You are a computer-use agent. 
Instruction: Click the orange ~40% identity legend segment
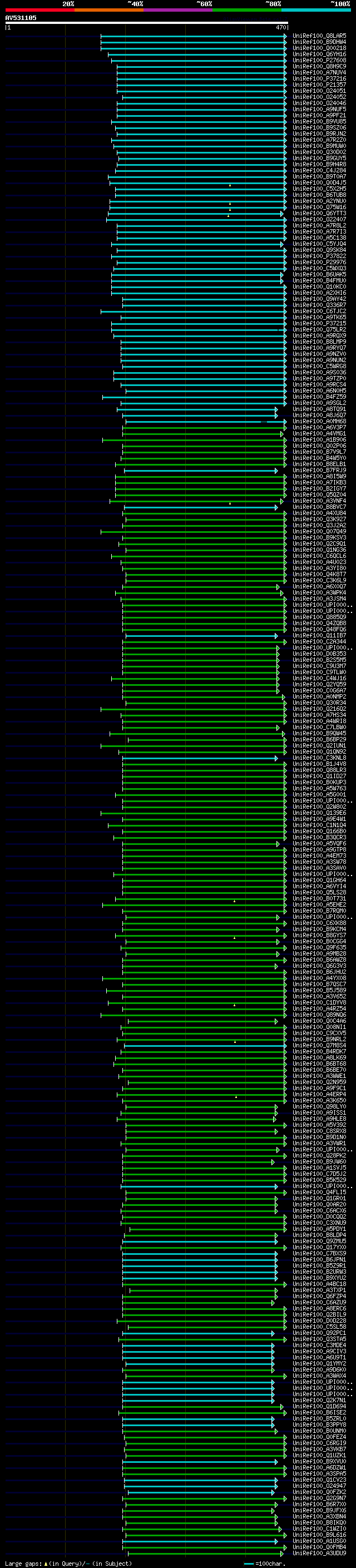[x=109, y=10]
